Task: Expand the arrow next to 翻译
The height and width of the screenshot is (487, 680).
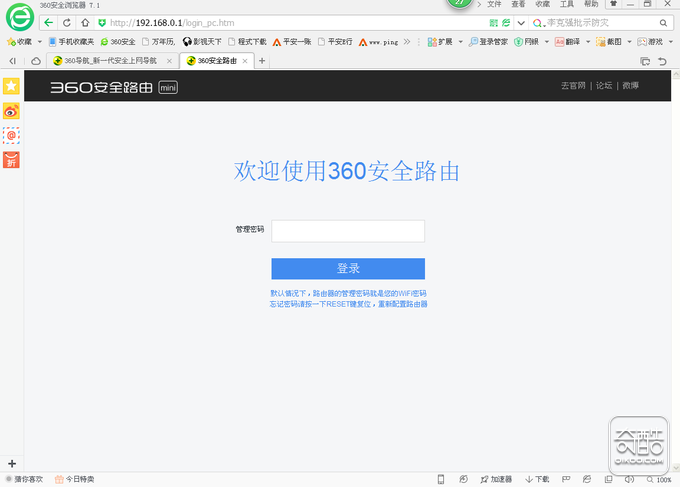Action: (588, 42)
